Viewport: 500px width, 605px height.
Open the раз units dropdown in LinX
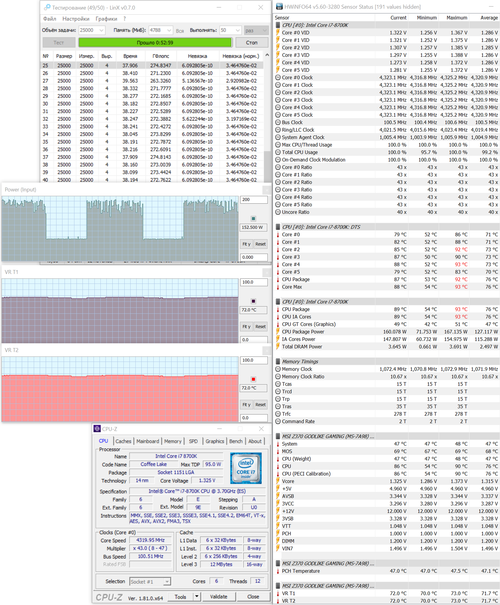256,30
